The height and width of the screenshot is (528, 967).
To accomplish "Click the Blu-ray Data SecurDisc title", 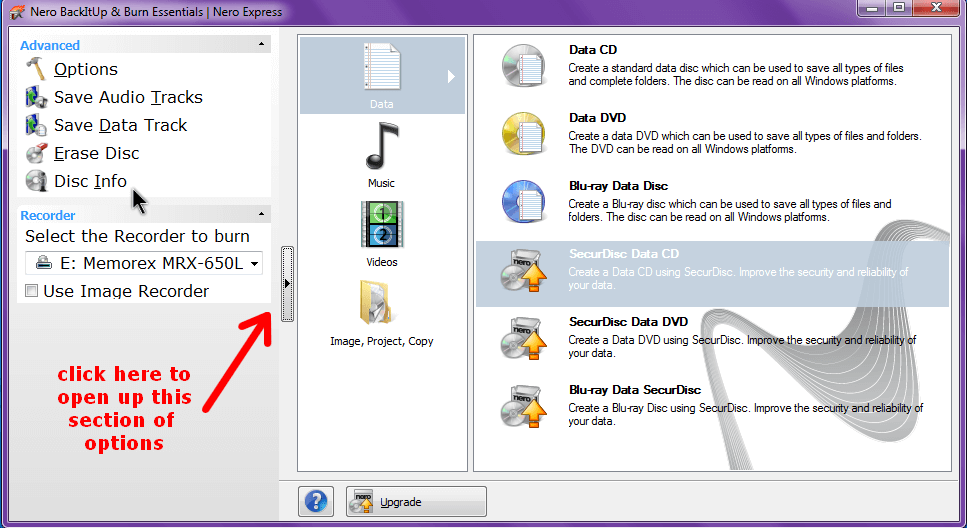I will (x=635, y=390).
